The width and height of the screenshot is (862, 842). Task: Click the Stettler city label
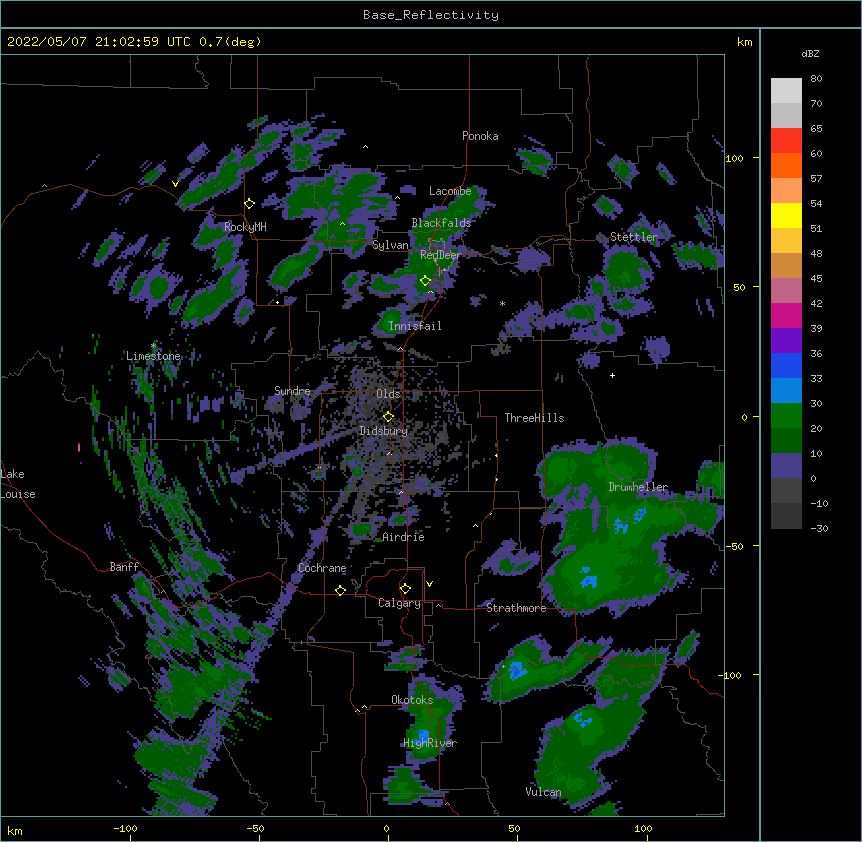[634, 237]
